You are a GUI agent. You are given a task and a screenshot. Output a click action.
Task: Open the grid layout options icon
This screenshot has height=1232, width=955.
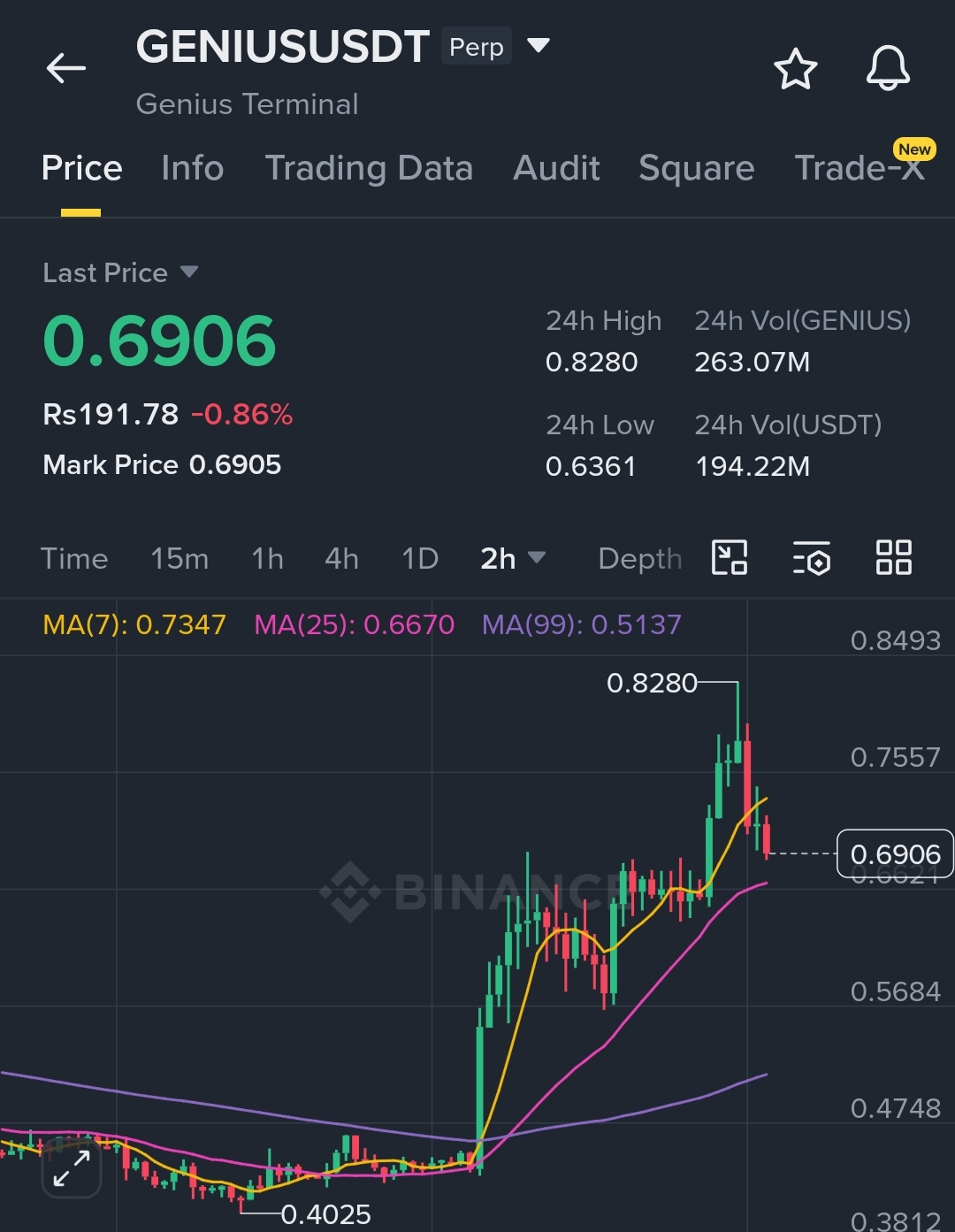pos(893,558)
